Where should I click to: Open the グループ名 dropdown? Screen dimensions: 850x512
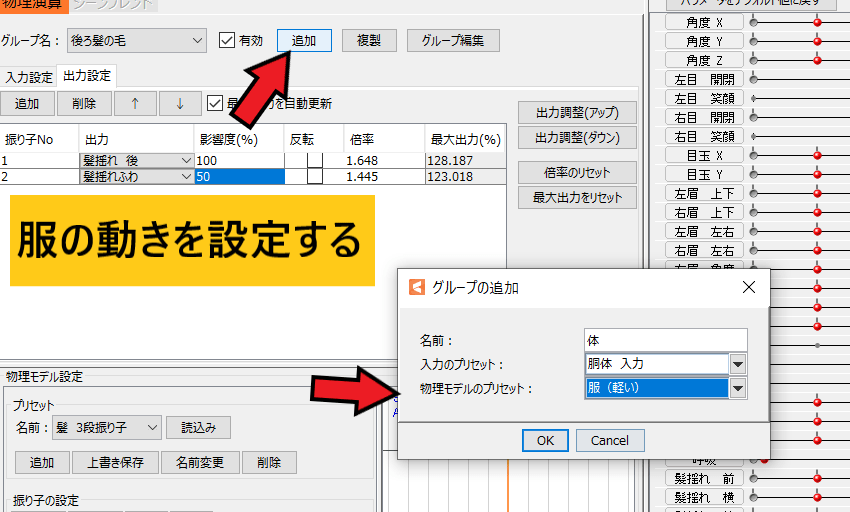point(196,41)
